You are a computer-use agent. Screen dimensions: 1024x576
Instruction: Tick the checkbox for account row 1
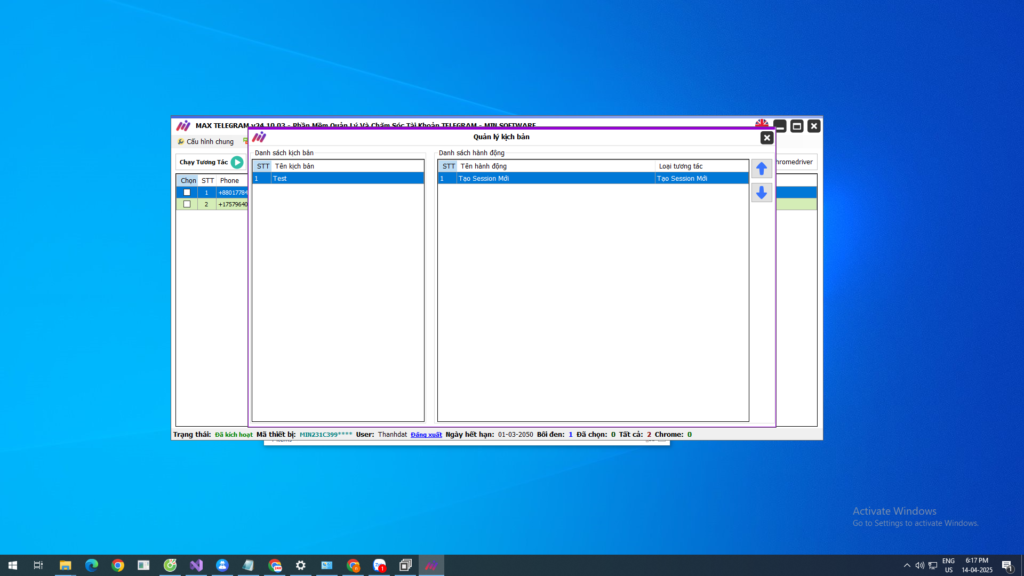pos(187,192)
